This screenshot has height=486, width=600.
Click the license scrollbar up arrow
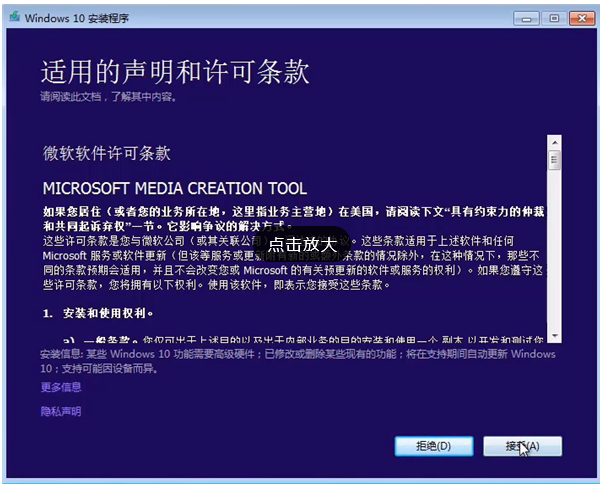554,141
